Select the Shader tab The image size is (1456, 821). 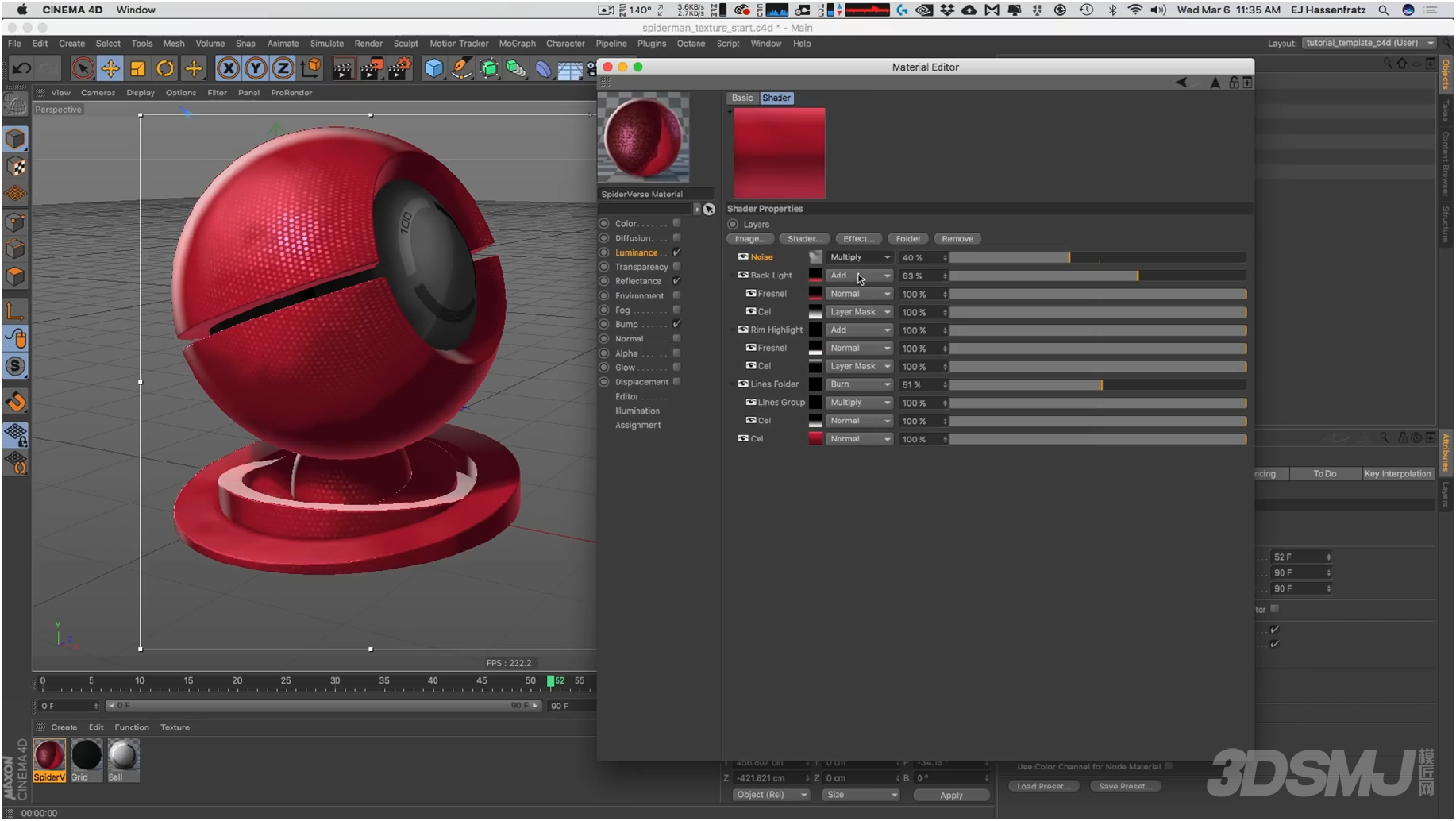pyautogui.click(x=776, y=98)
